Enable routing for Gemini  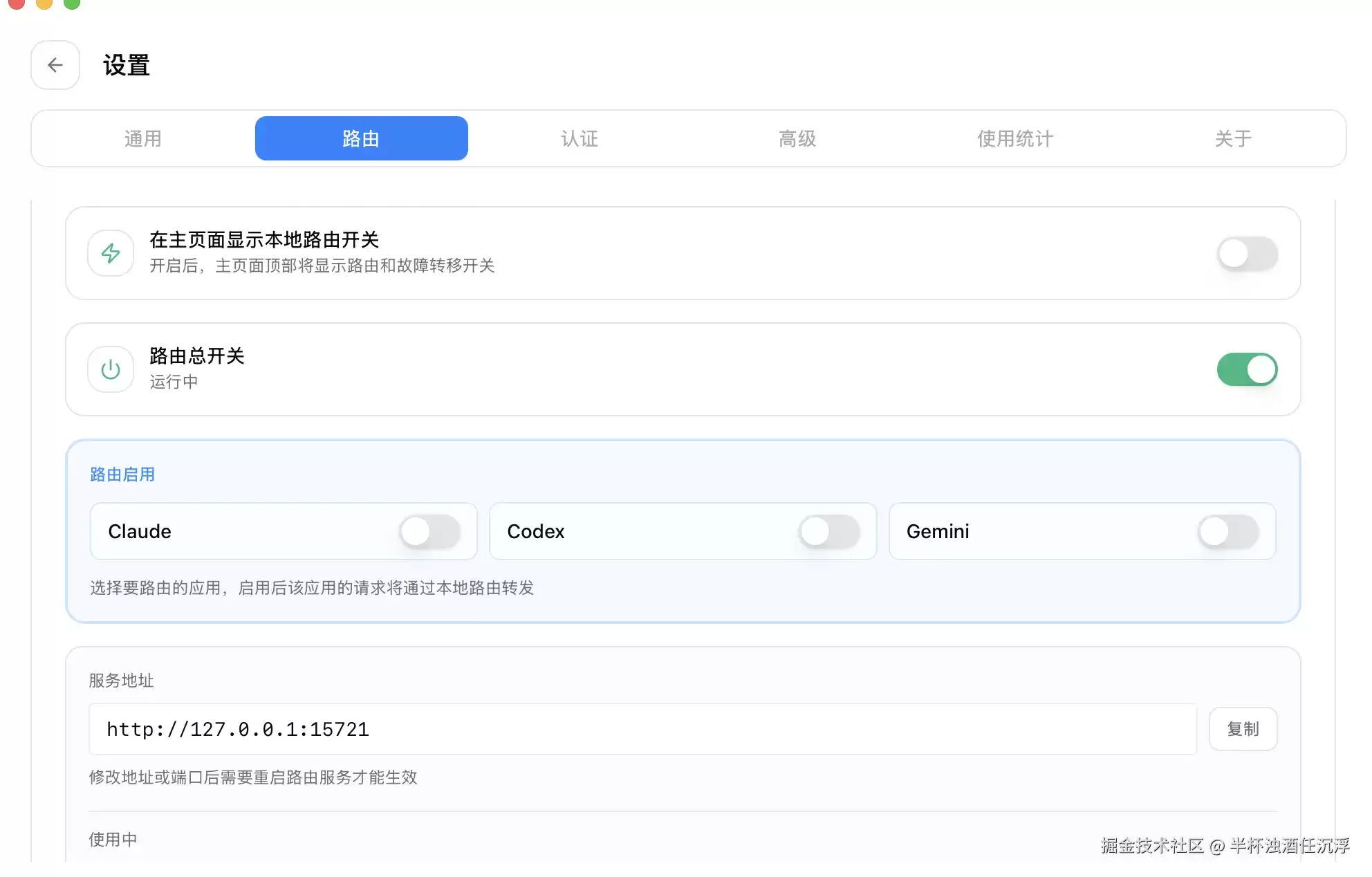[1228, 531]
